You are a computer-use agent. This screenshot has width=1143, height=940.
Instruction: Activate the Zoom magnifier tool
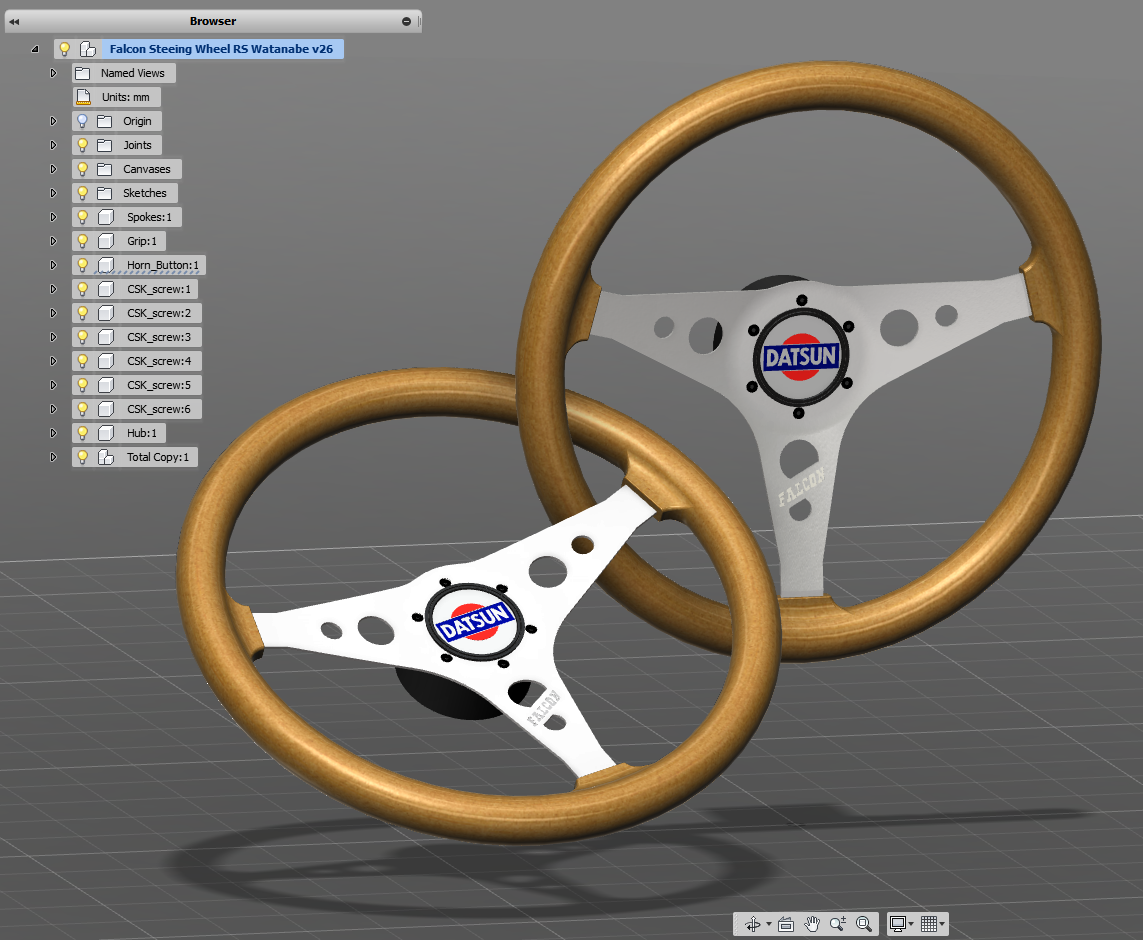pyautogui.click(x=838, y=924)
